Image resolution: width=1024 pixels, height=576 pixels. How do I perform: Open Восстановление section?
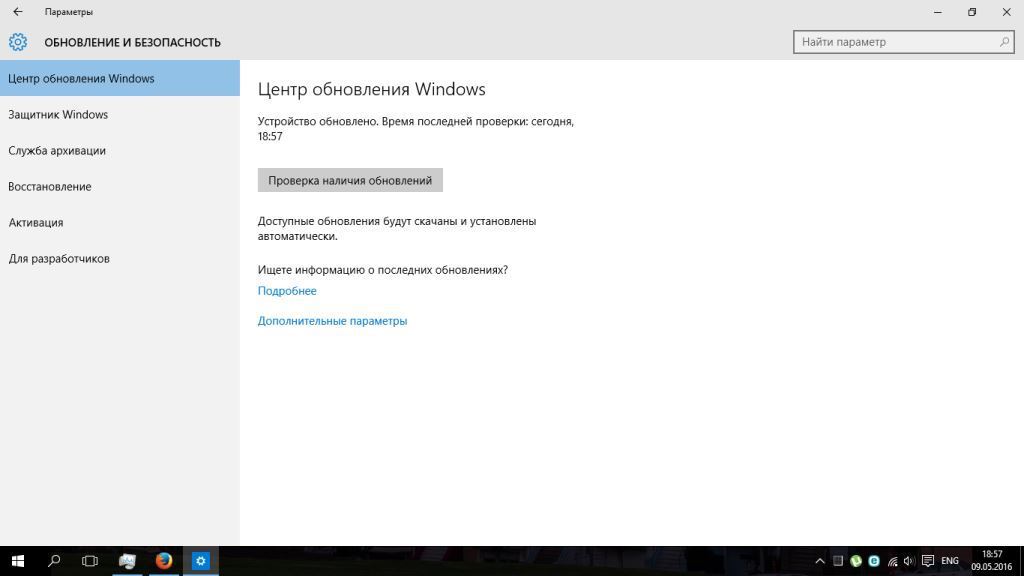click(x=120, y=186)
